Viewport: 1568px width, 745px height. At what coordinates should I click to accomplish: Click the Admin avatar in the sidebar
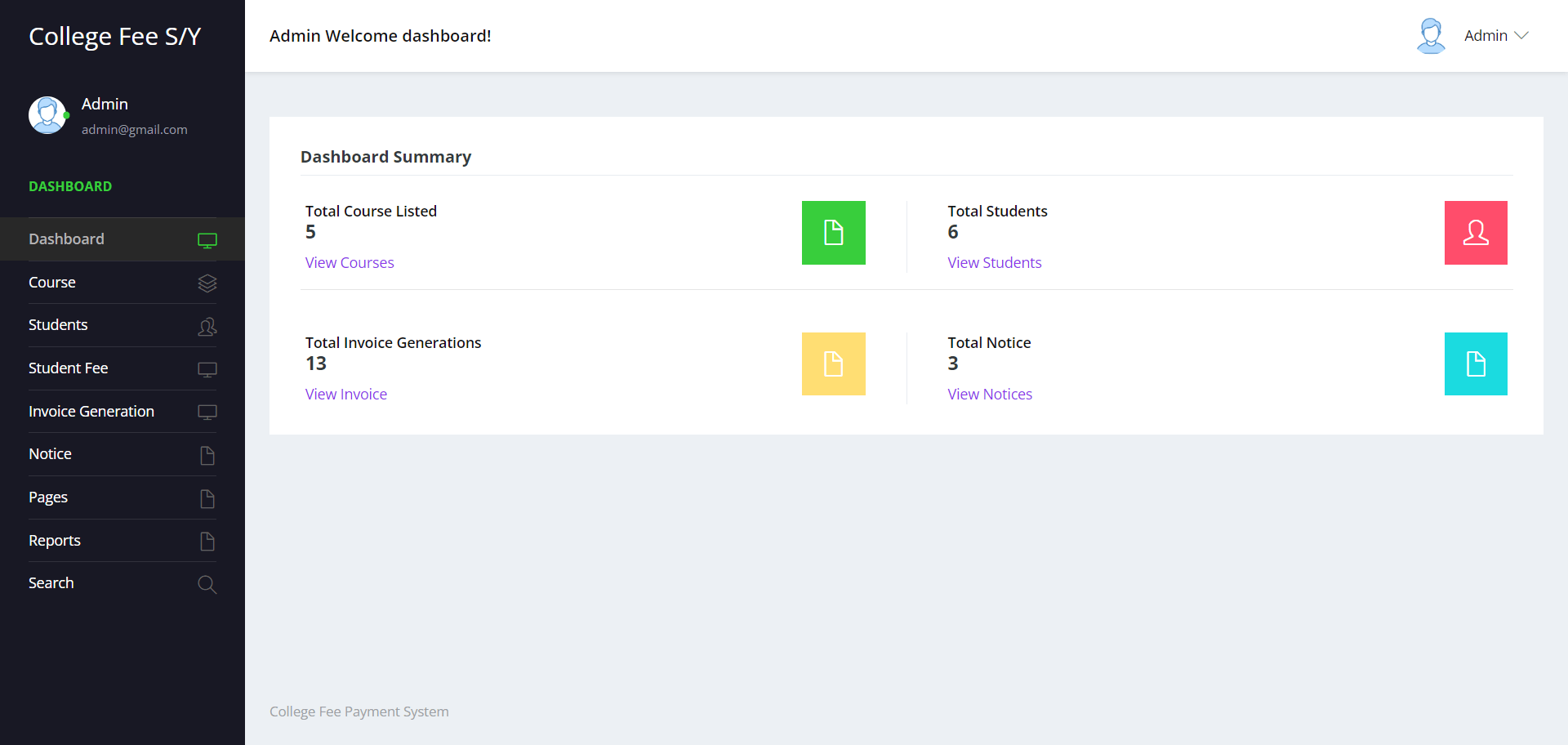47,115
